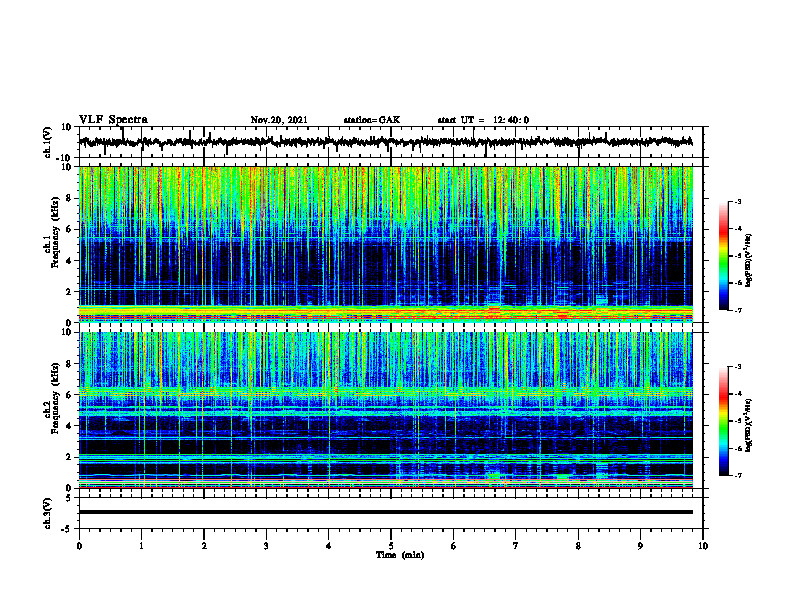Click the ch.1 voltage waveform trace
Image resolution: width=792 pixels, height=612 pixels.
[385, 142]
